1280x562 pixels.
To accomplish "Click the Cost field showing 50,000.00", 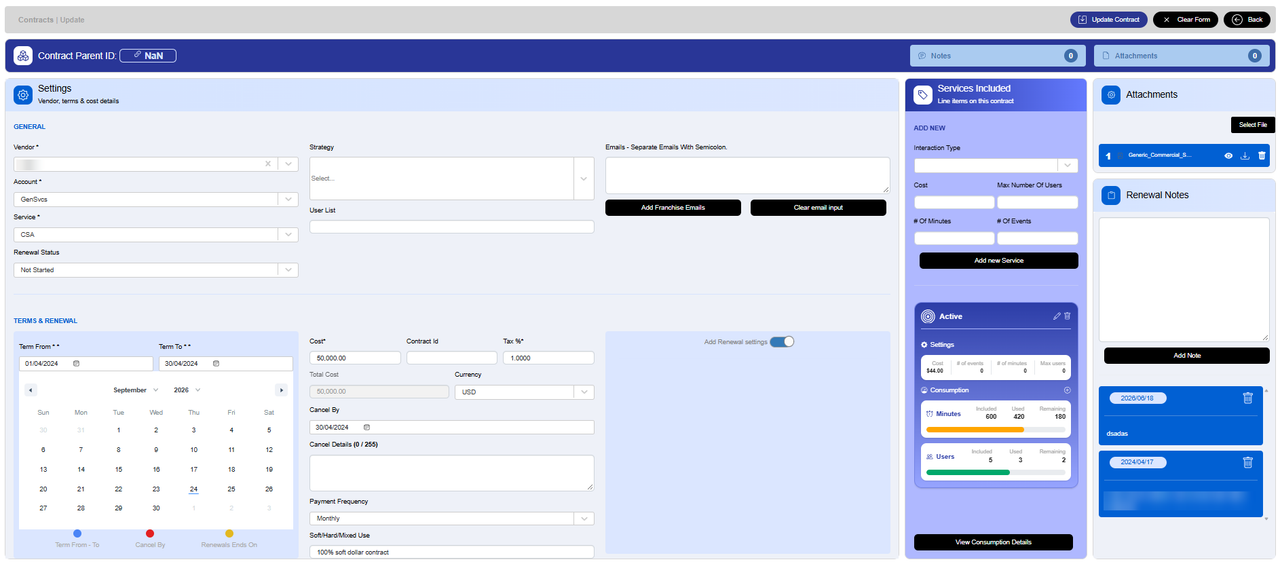I will point(355,358).
